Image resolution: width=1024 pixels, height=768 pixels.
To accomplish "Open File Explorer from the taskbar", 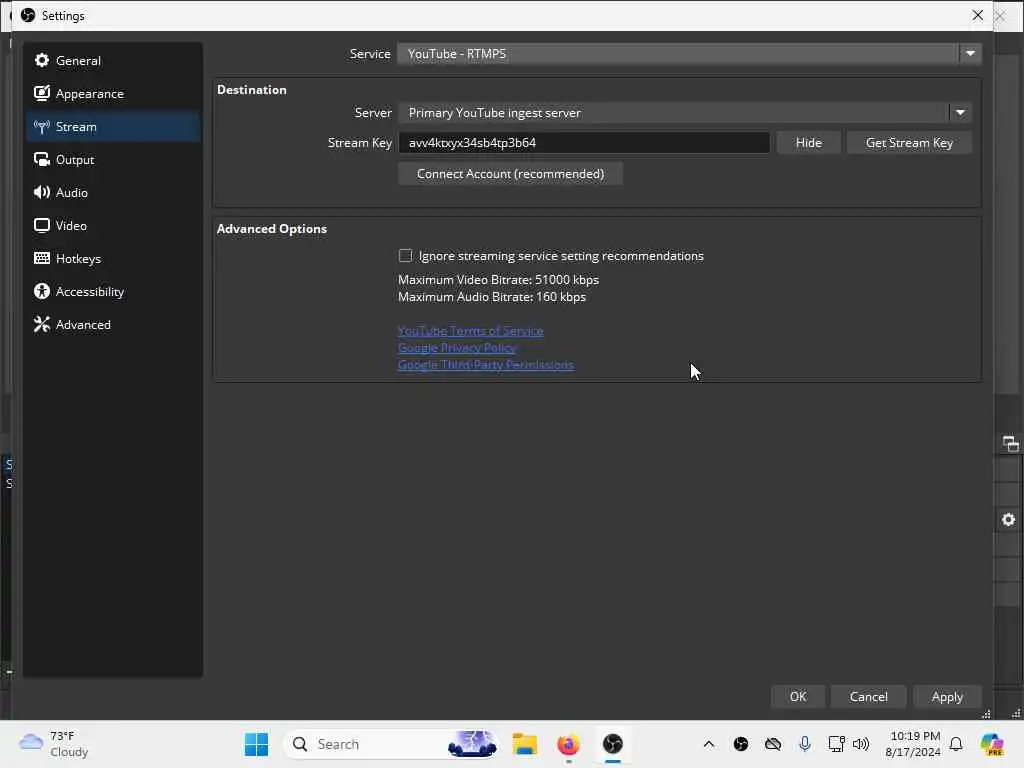I will tap(524, 744).
